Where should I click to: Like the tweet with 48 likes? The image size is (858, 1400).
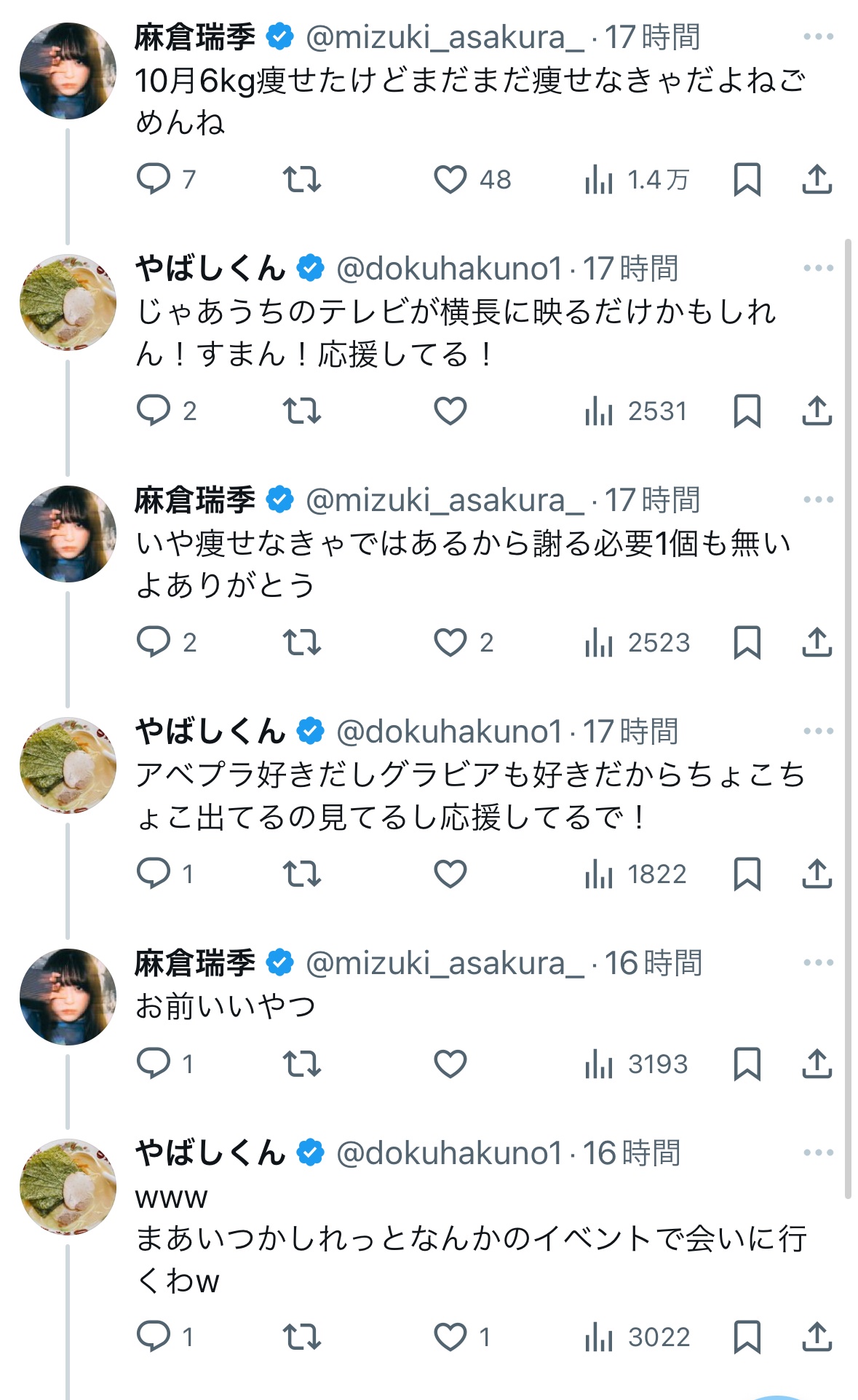click(x=450, y=179)
